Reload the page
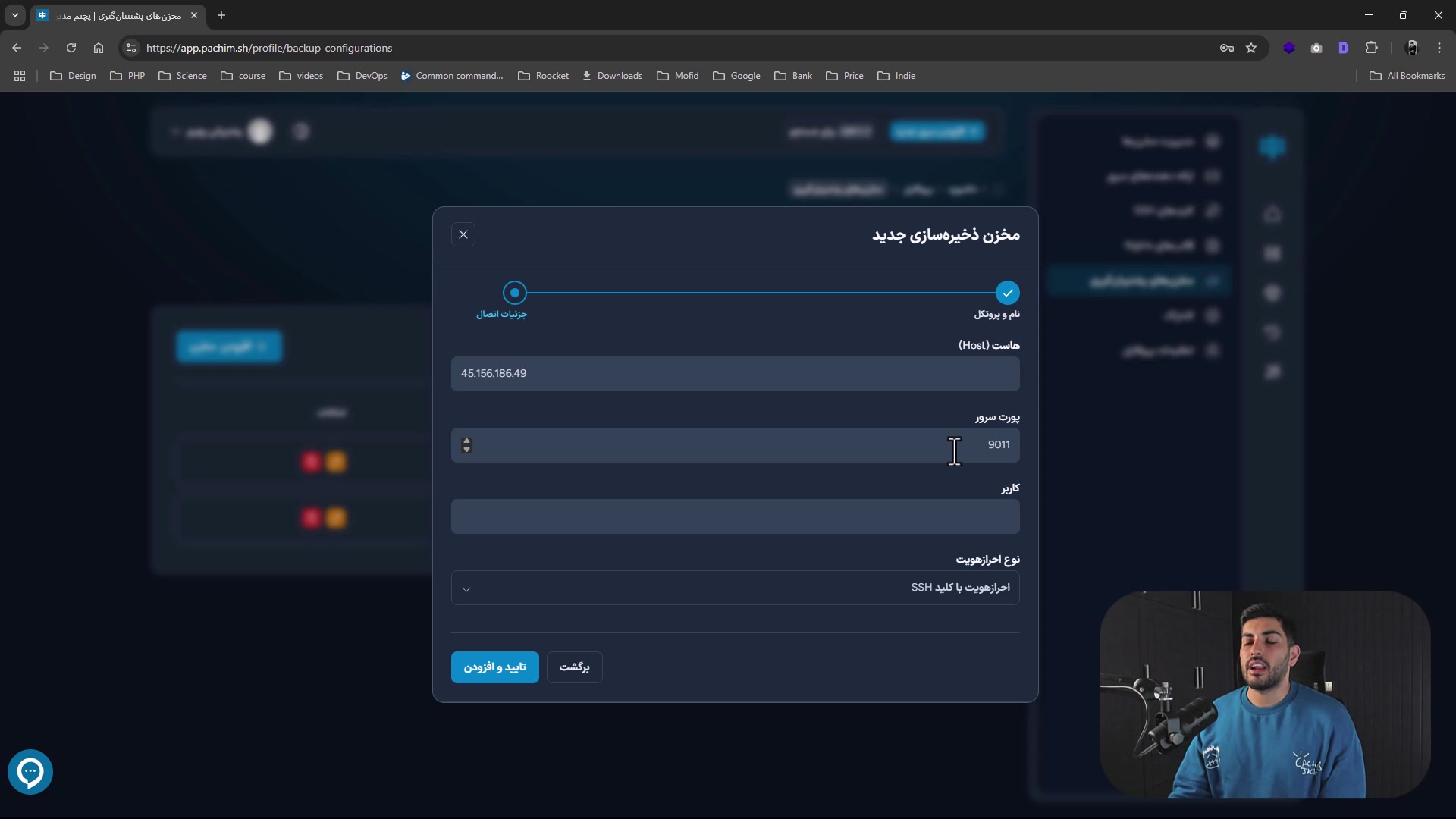The image size is (1456, 819). (x=71, y=48)
